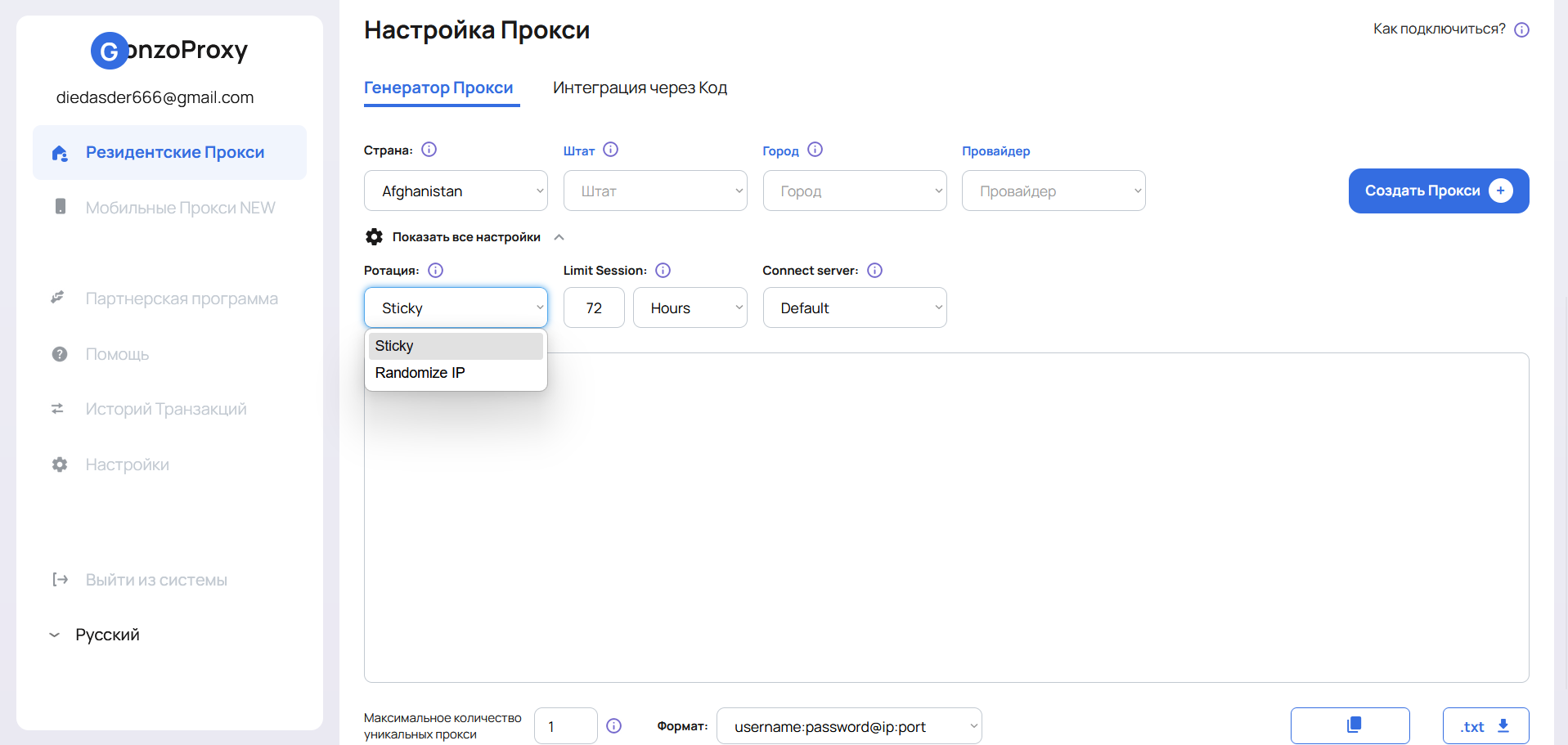
Task: Click the logout arrow icon
Action: click(60, 580)
